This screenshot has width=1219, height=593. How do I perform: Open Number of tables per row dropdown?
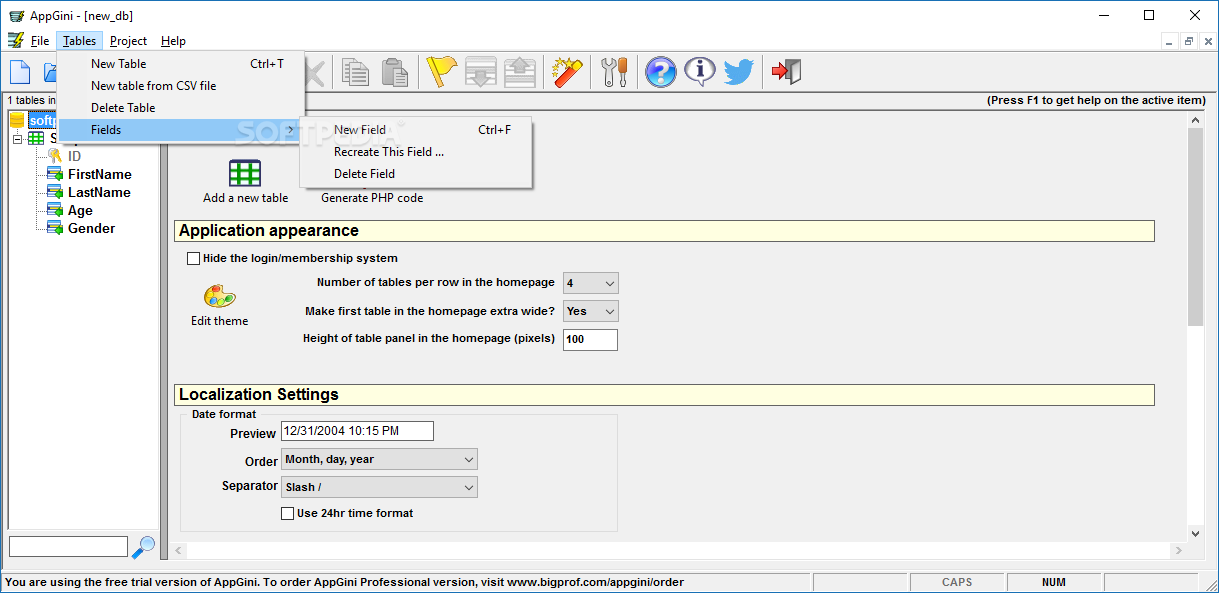pos(591,283)
